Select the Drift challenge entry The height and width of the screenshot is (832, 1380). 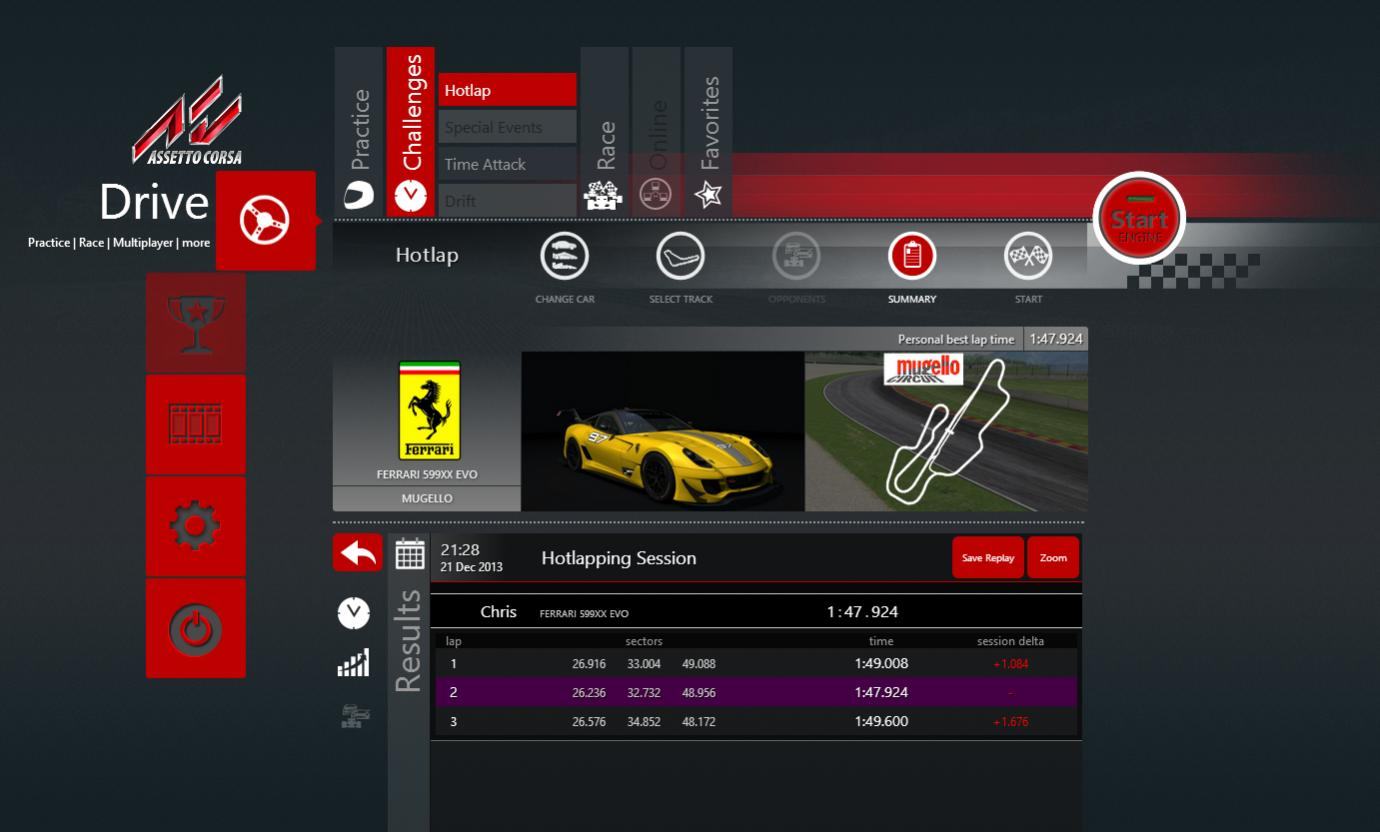point(507,199)
